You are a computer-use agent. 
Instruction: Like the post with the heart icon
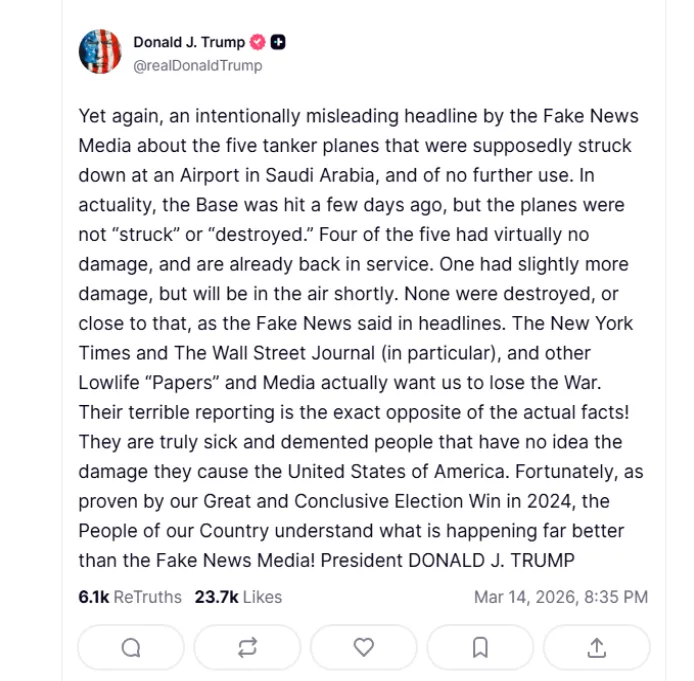364,648
